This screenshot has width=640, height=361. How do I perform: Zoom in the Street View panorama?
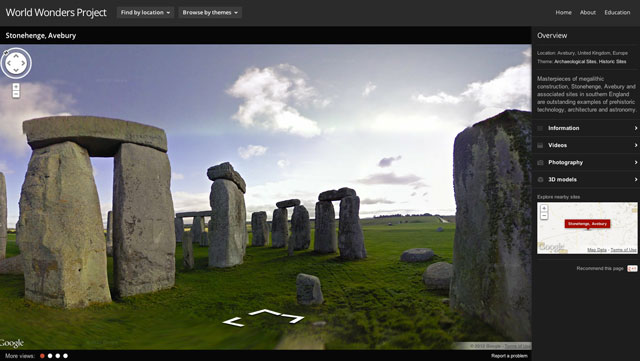coord(16,87)
